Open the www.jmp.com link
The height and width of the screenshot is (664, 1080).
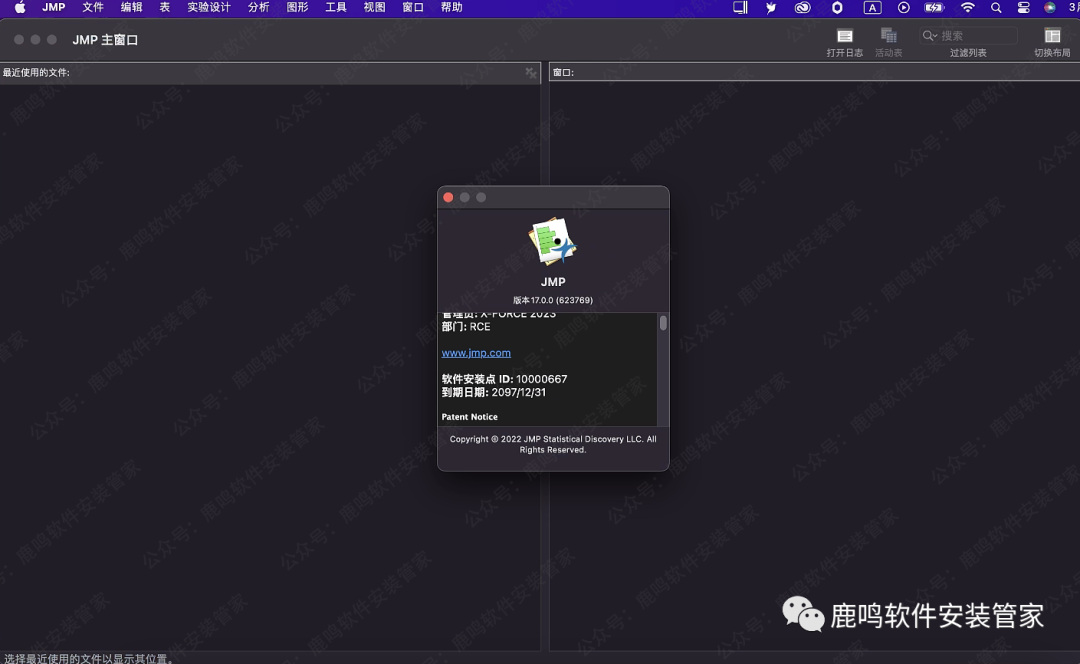[476, 353]
